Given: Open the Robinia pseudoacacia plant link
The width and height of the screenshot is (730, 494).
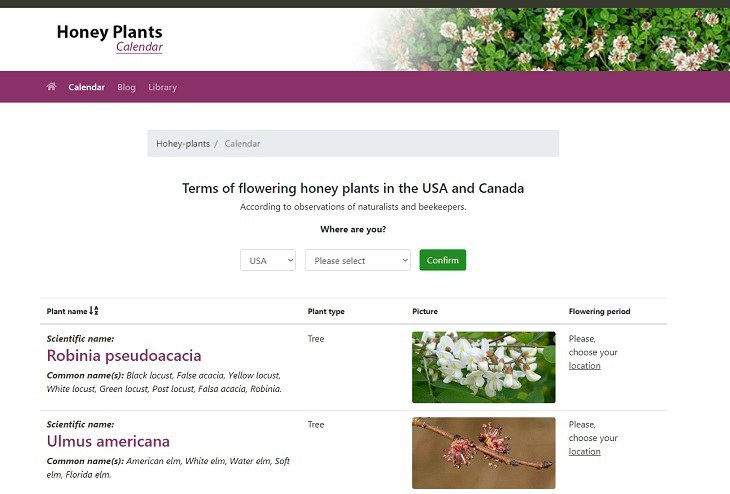Looking at the screenshot, I should [x=124, y=355].
